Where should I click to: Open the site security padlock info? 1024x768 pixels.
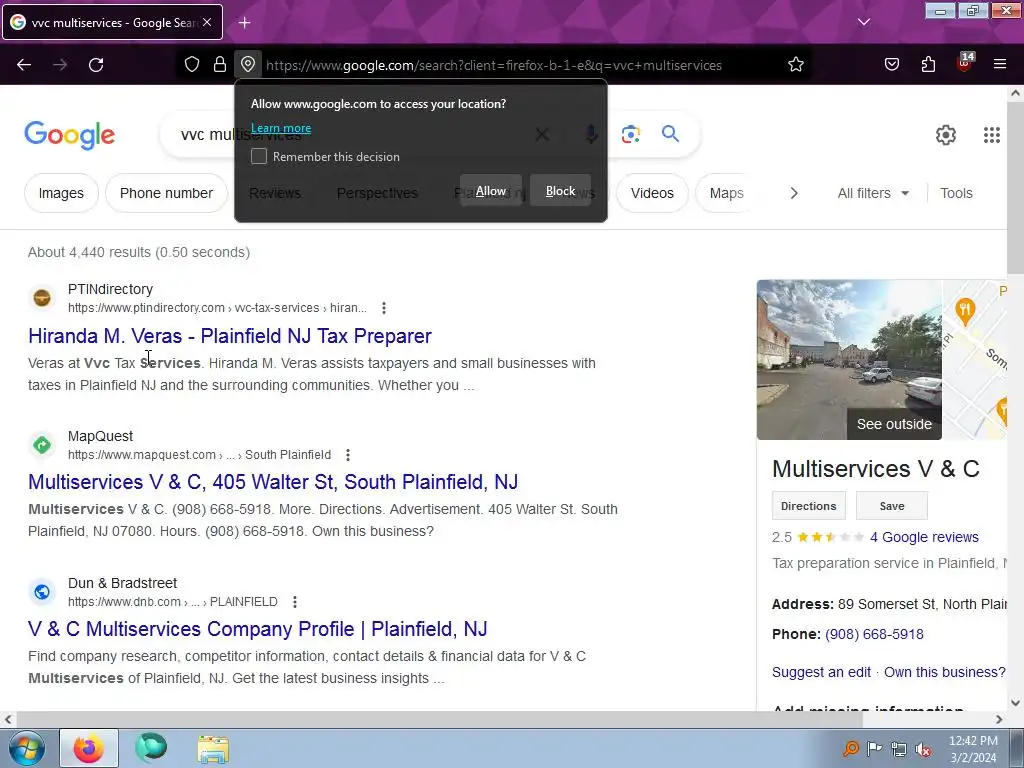pos(220,65)
